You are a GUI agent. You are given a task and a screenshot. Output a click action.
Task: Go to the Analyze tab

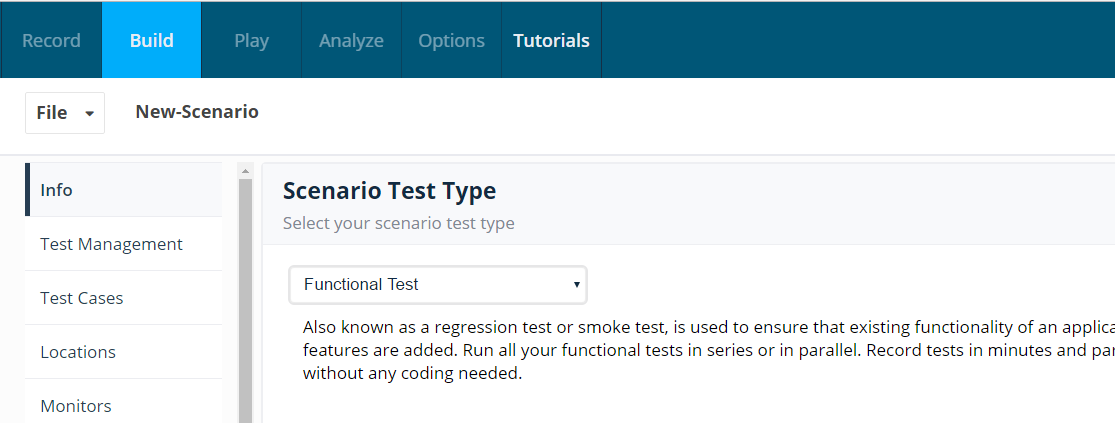coord(351,41)
